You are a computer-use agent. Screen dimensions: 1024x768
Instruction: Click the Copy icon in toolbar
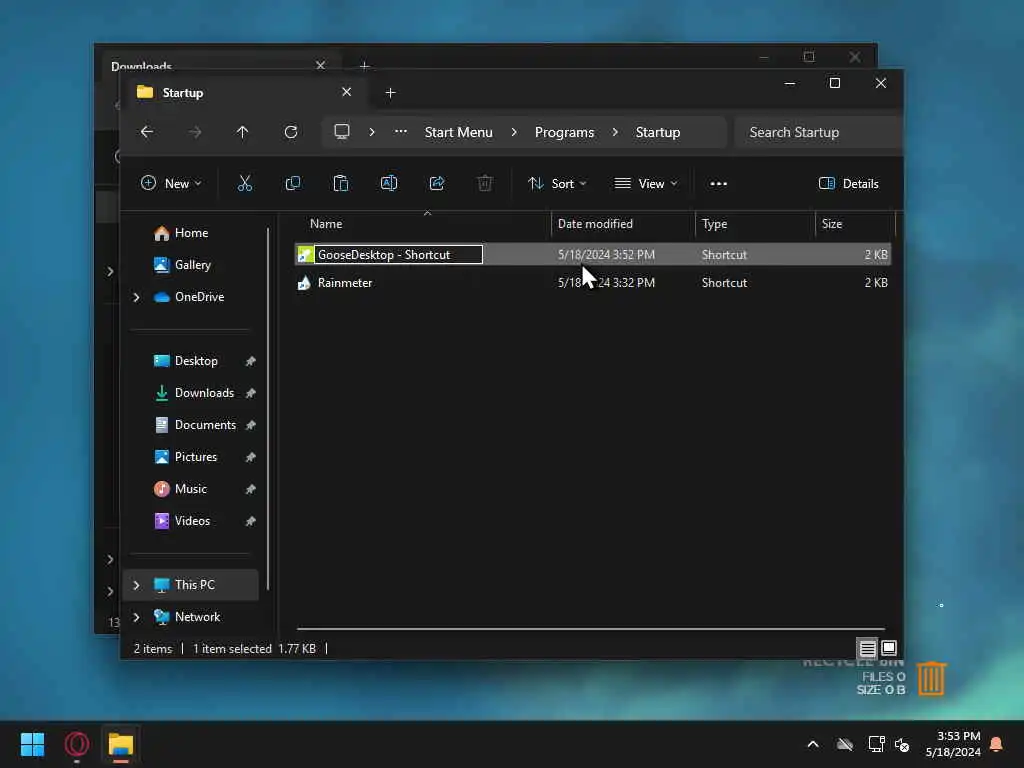(293, 184)
